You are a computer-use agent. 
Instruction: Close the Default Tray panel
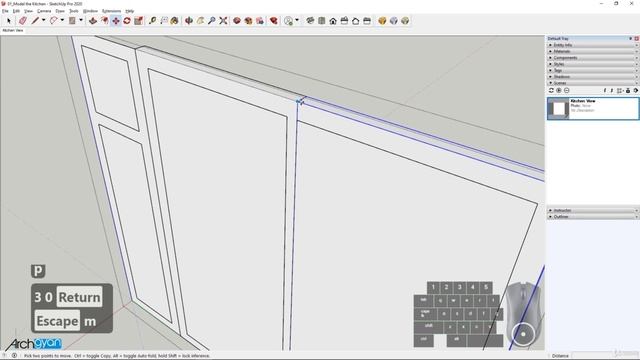click(x=636, y=38)
